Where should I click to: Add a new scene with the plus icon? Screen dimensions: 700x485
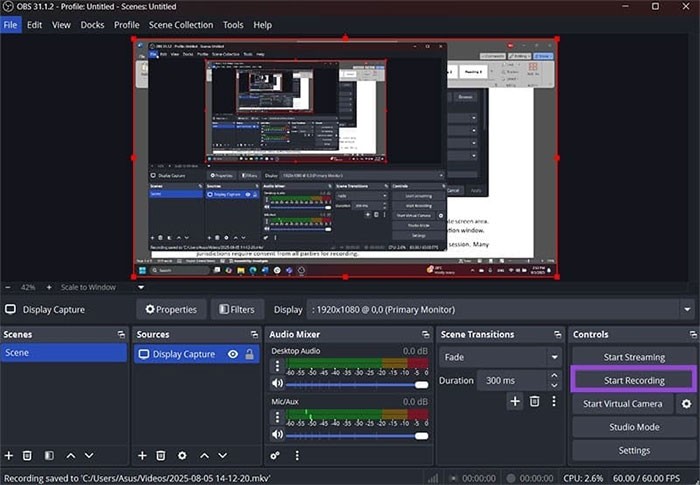(x=9, y=455)
